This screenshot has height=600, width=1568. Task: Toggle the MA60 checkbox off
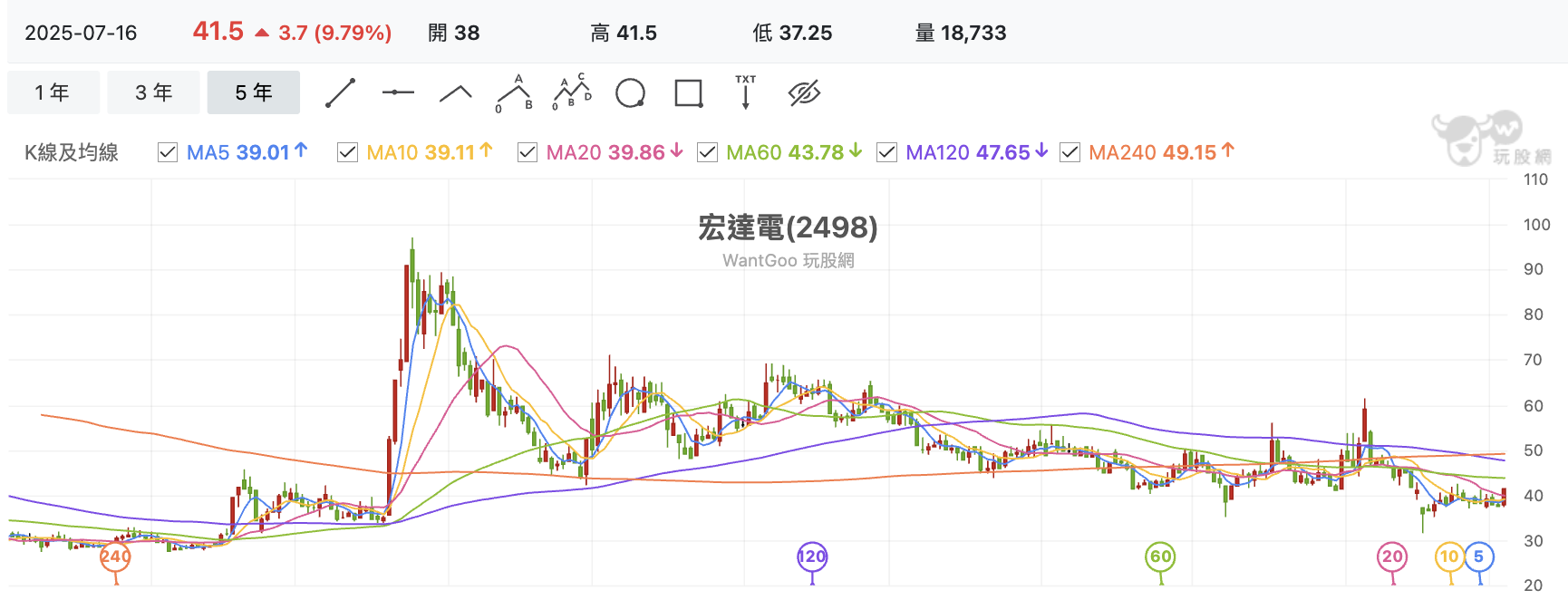(707, 152)
